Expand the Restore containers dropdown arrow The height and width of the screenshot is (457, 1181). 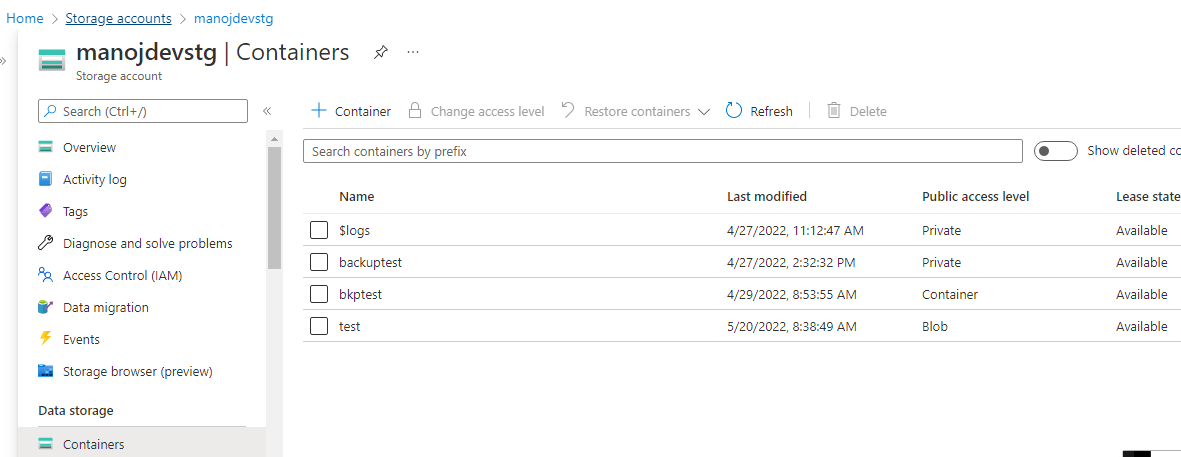pos(704,112)
